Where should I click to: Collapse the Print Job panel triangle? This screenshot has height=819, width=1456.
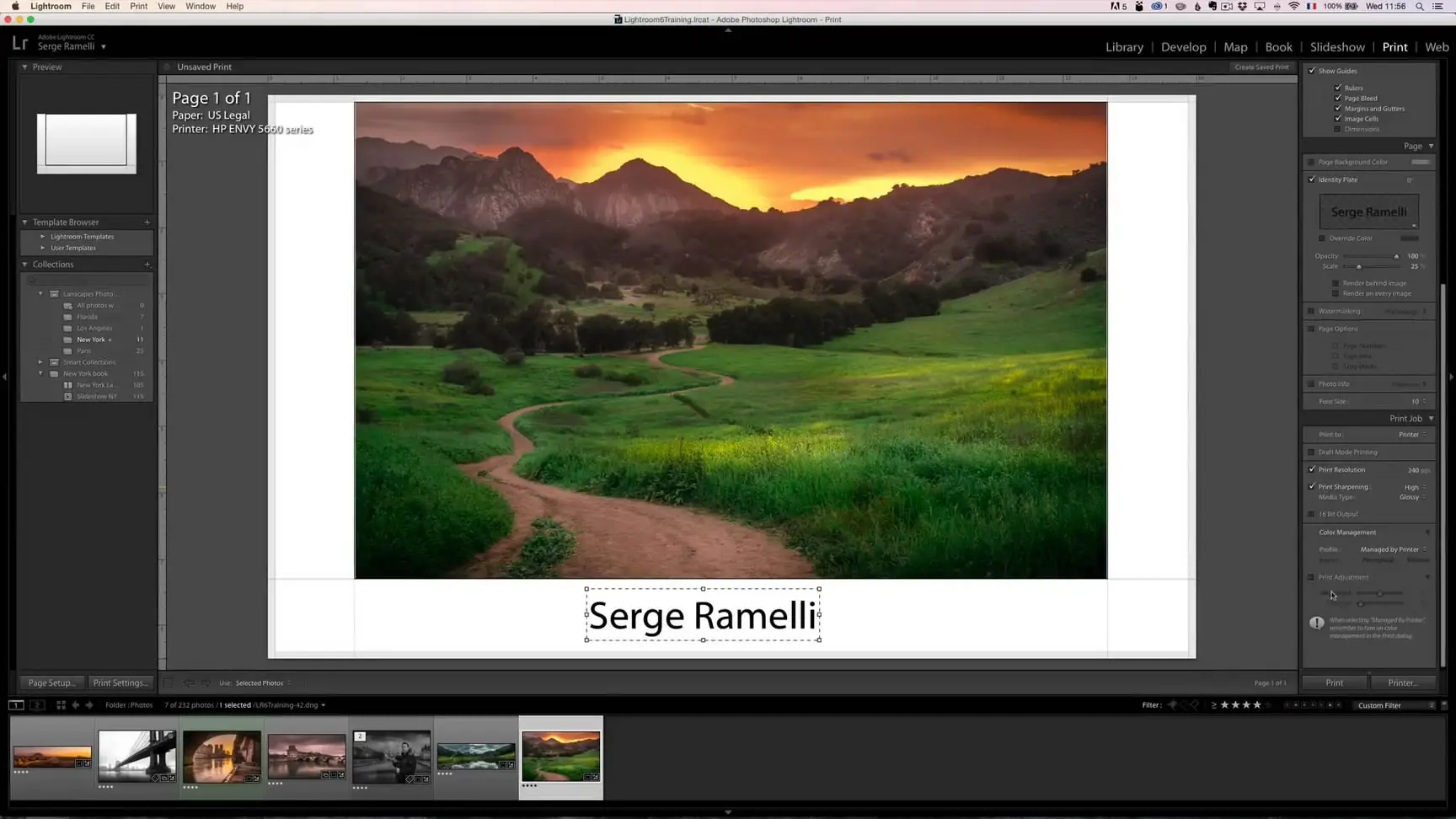(1431, 419)
